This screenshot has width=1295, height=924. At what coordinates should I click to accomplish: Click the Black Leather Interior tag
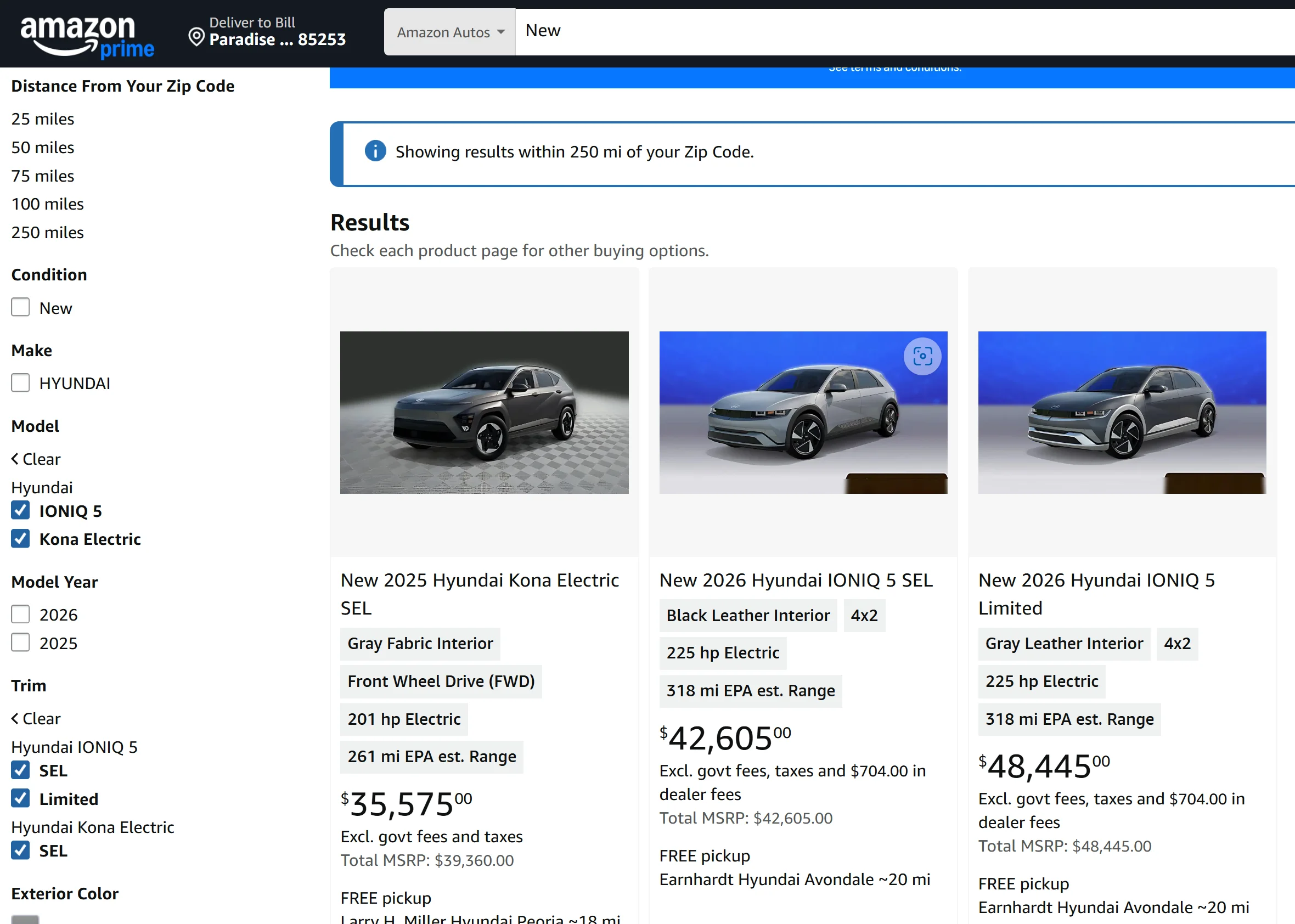tap(748, 615)
